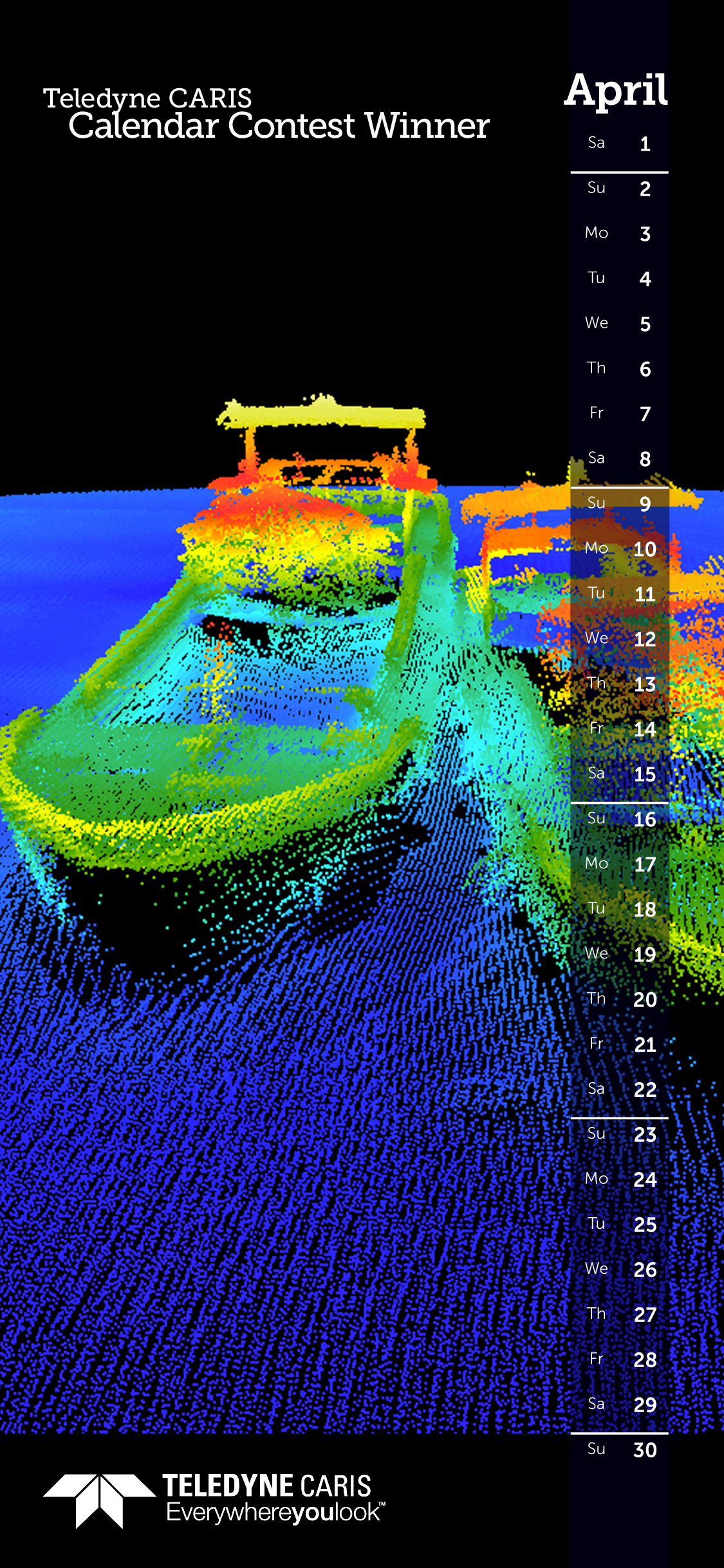
Task: Click the 'Fr' label beside date 7
Action: [597, 413]
